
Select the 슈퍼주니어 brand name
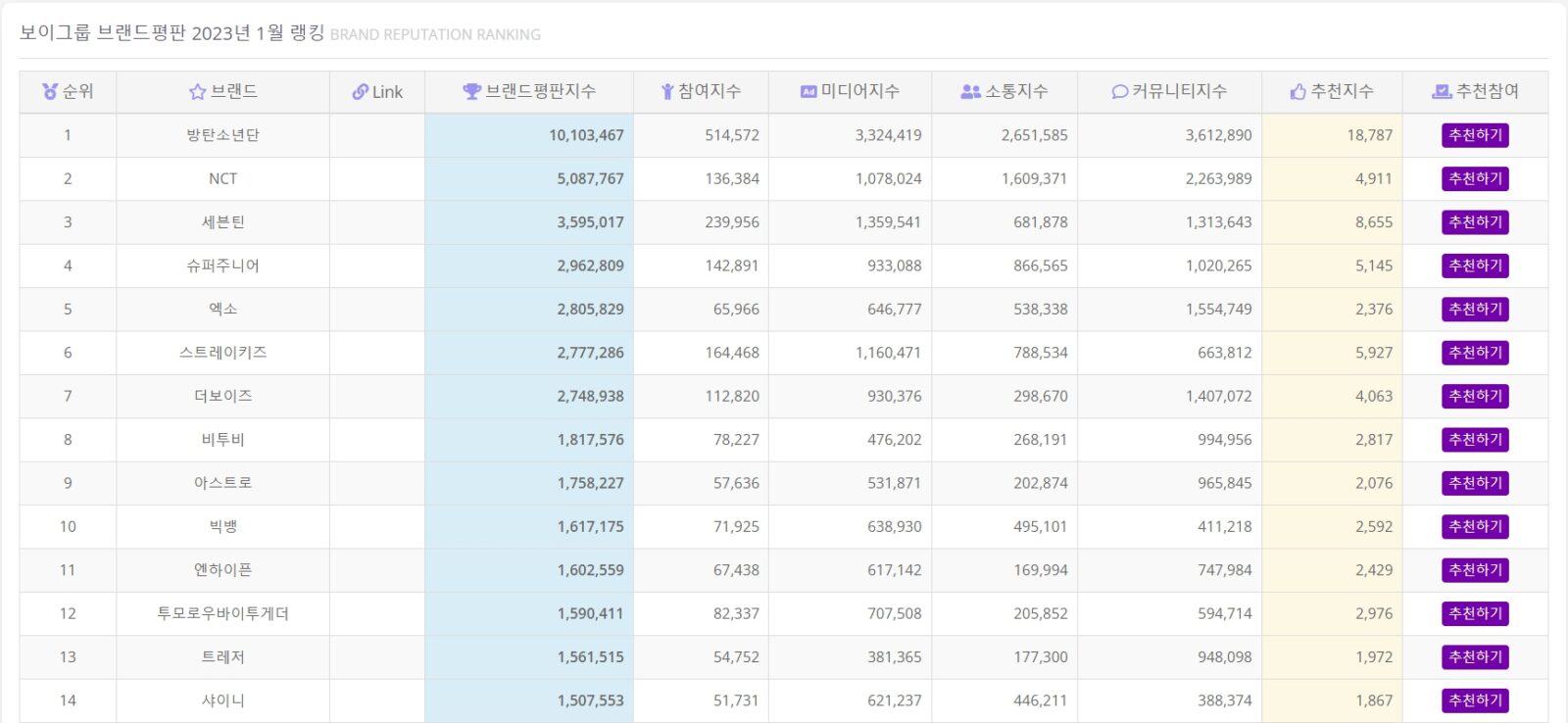click(x=223, y=265)
